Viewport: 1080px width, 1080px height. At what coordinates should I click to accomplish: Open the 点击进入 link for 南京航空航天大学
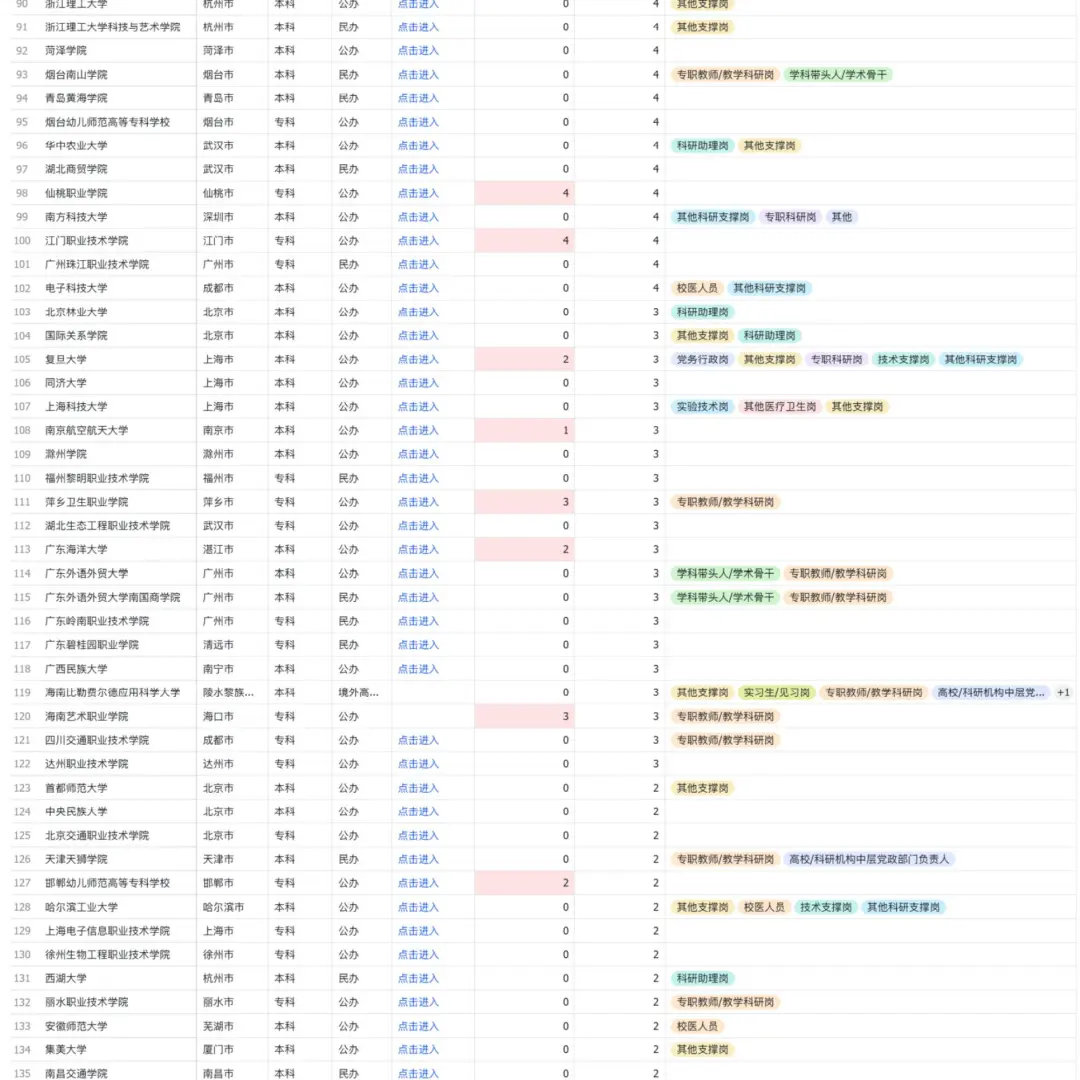(x=417, y=430)
